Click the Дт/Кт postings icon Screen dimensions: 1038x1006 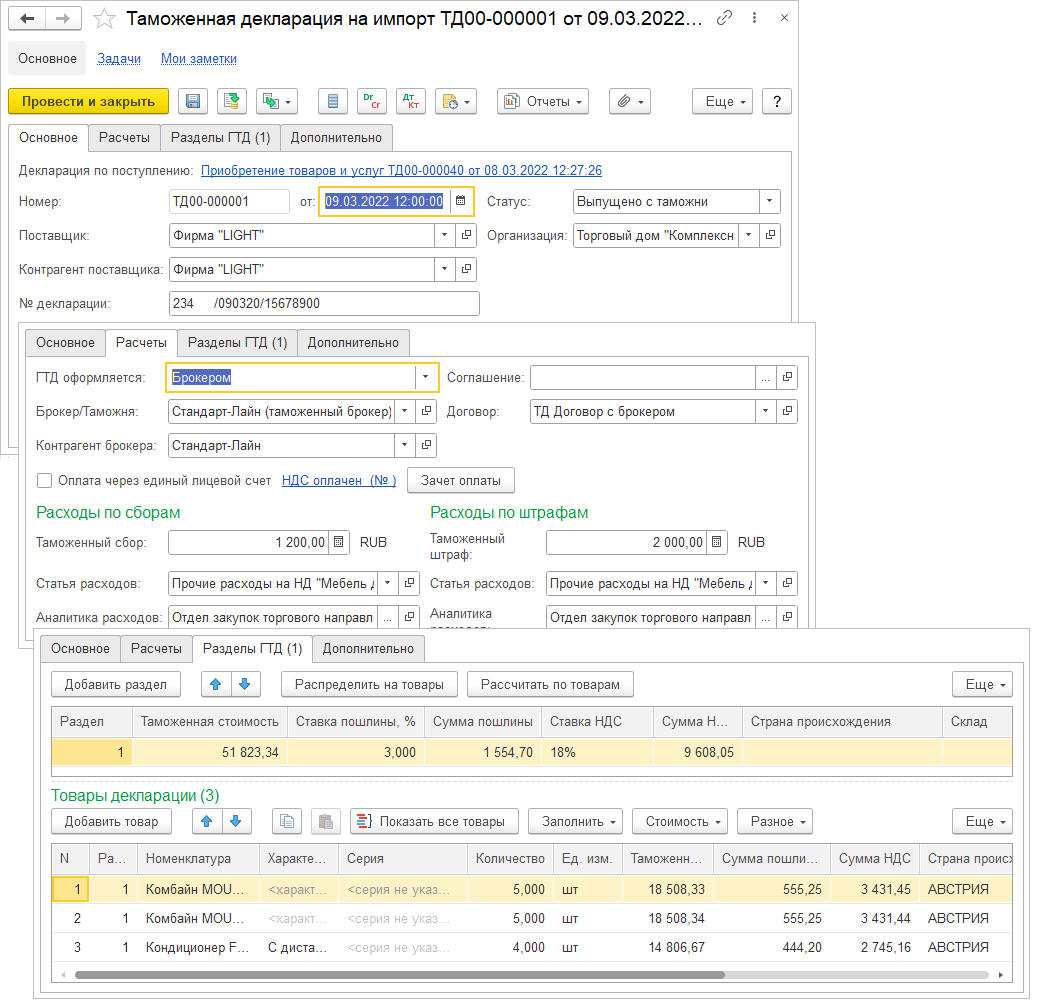[x=410, y=101]
